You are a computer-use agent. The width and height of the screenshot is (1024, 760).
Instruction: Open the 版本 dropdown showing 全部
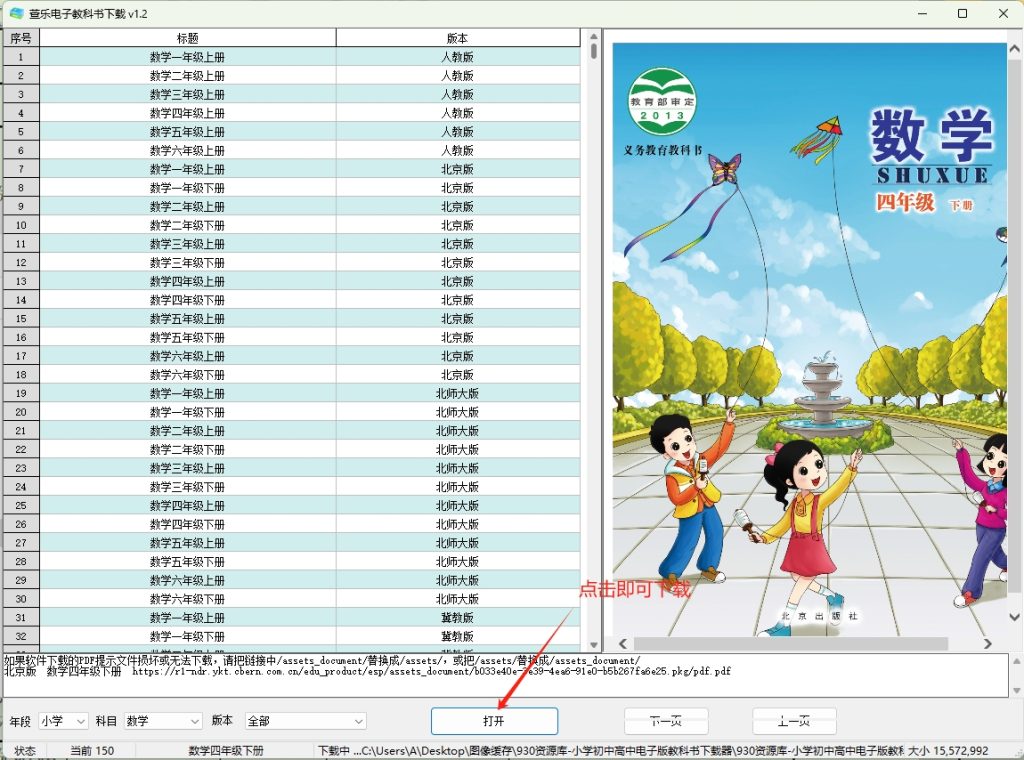tap(305, 721)
